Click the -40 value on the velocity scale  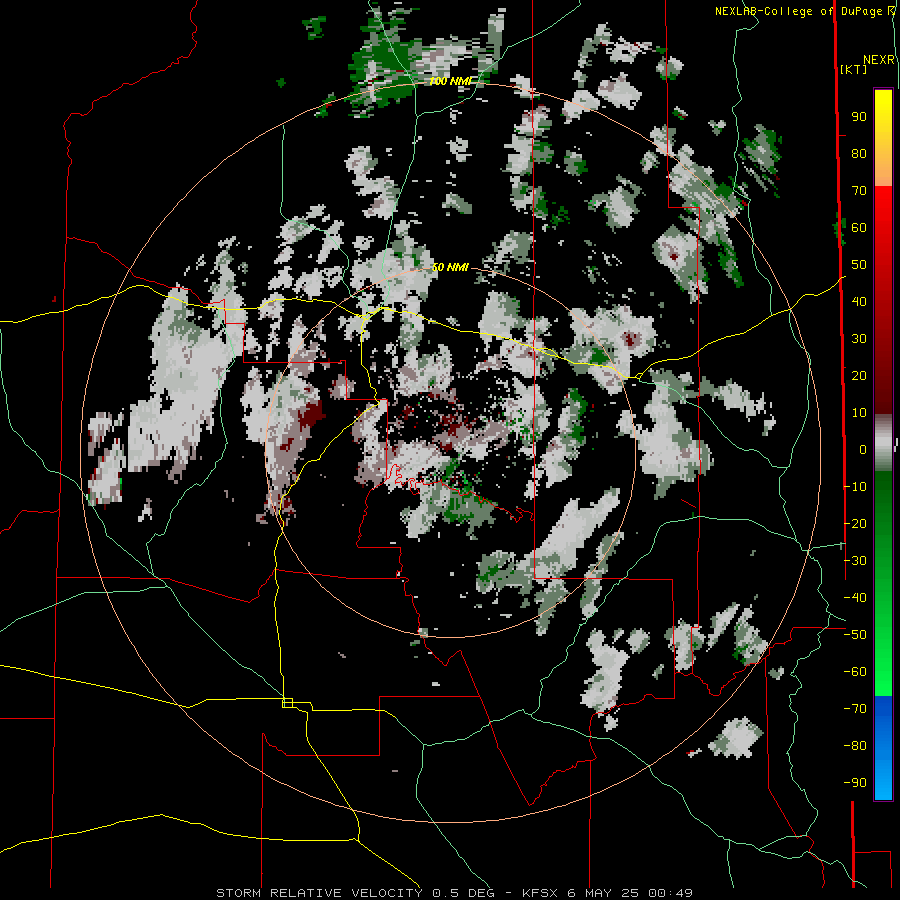pyautogui.click(x=855, y=598)
